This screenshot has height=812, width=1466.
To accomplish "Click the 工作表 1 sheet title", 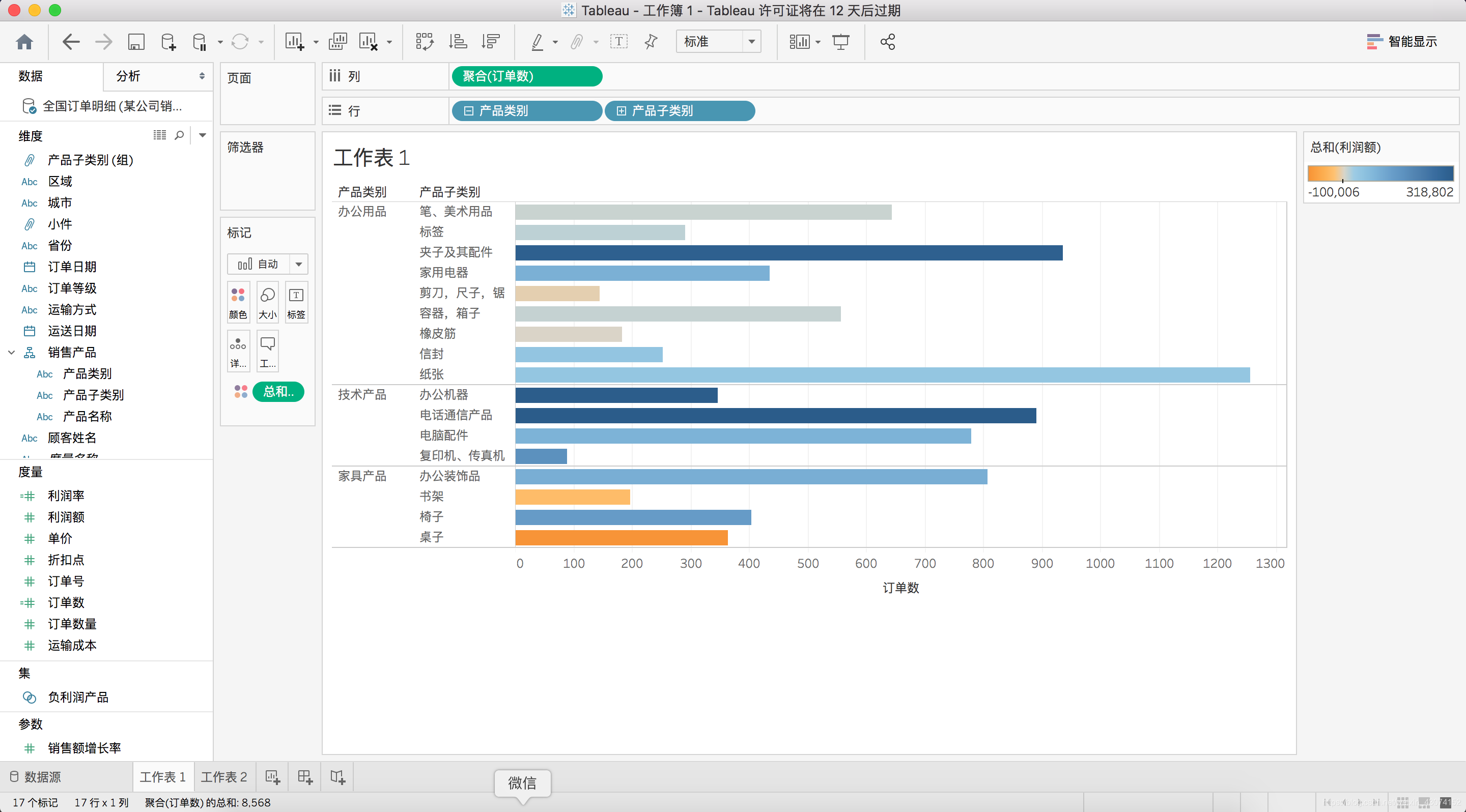I will point(371,158).
